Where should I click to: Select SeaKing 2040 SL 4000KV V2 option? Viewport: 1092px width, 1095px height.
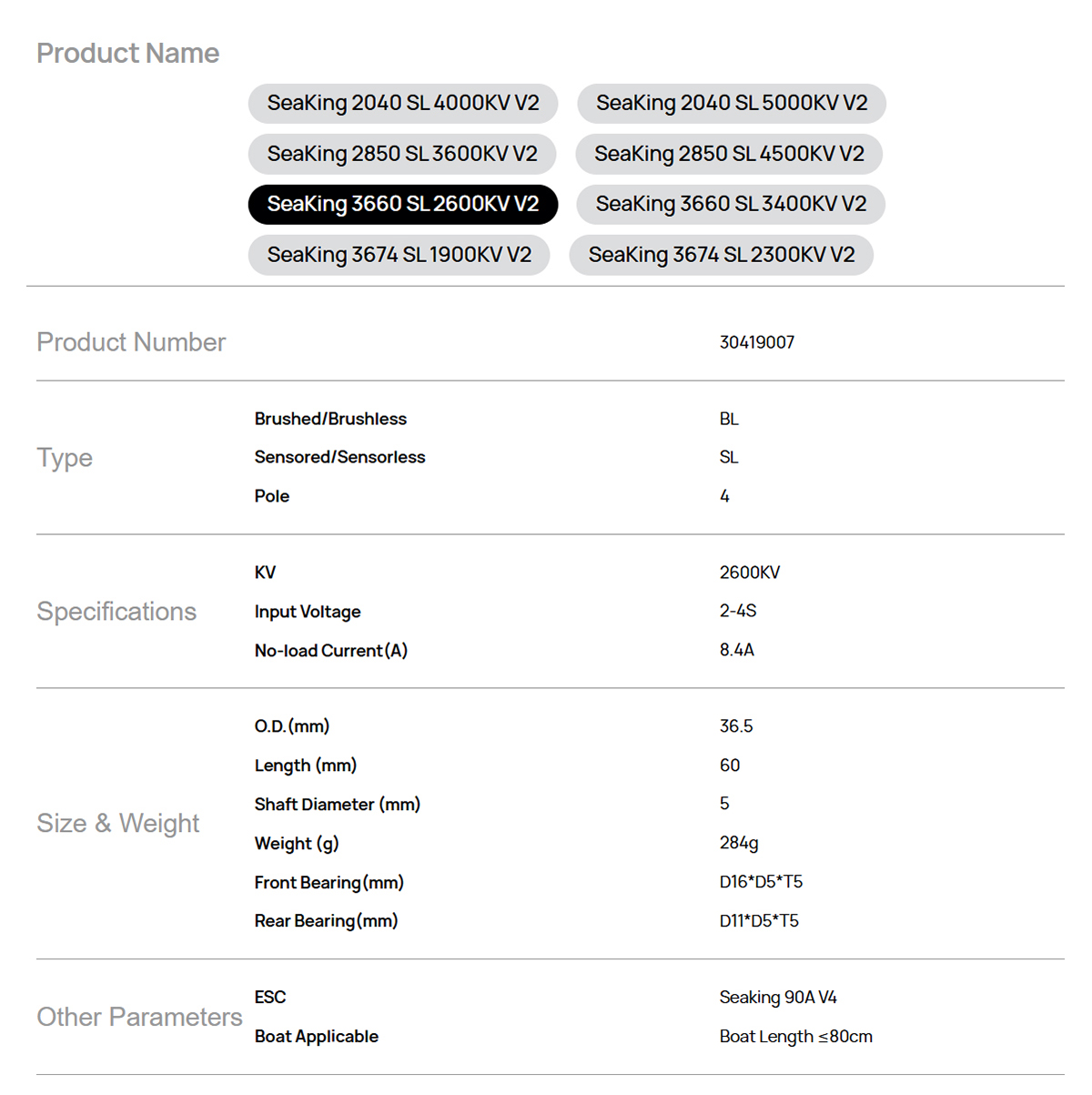pyautogui.click(x=402, y=103)
